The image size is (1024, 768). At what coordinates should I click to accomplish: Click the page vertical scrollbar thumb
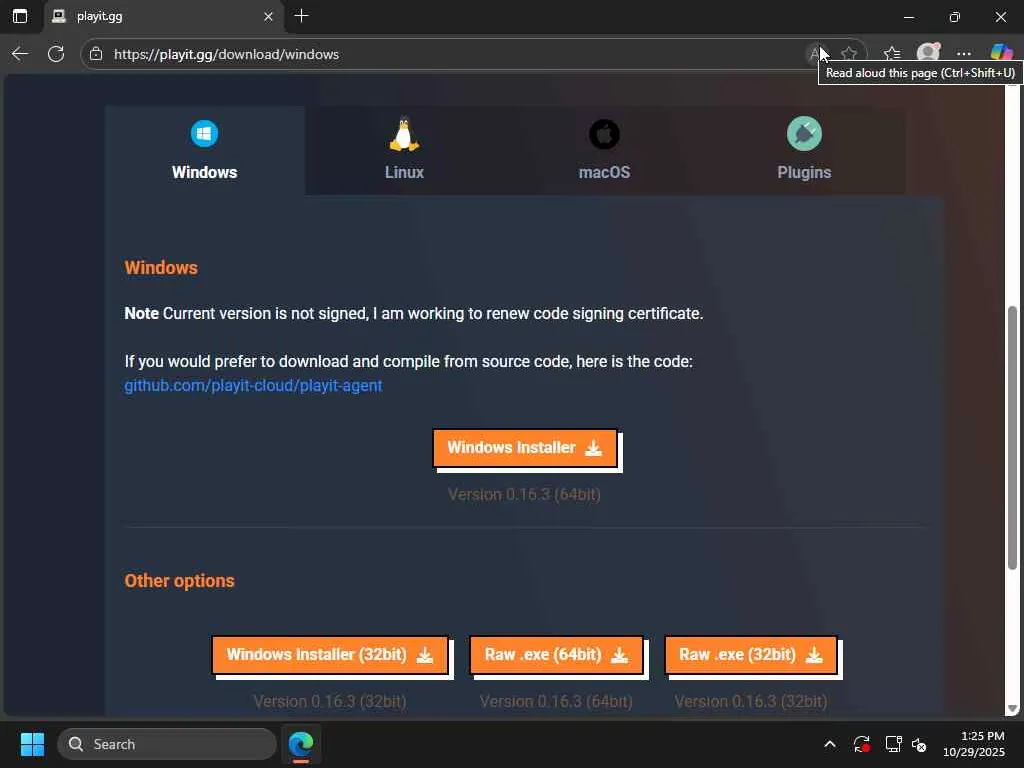[1012, 438]
